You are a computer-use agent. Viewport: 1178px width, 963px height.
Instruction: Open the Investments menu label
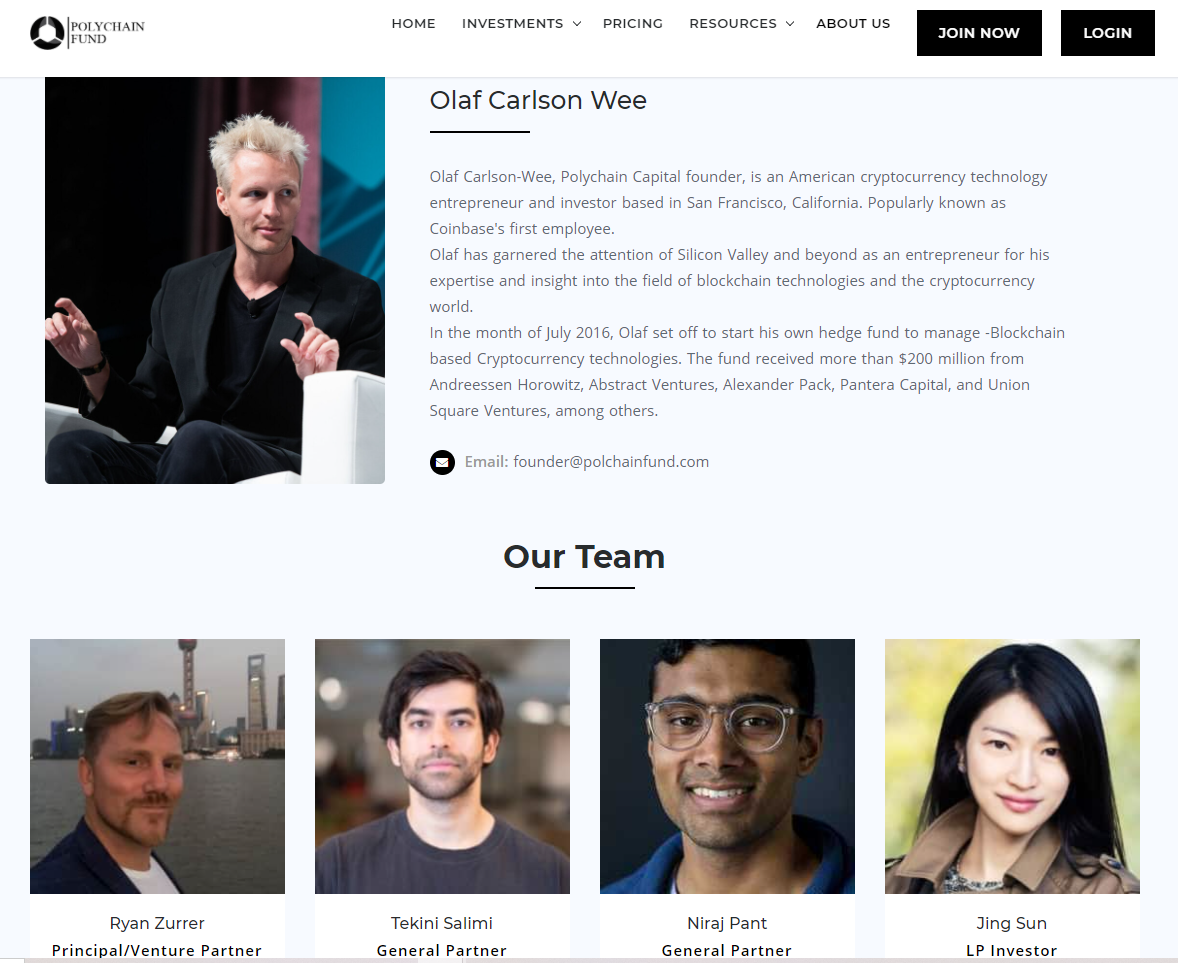(512, 23)
